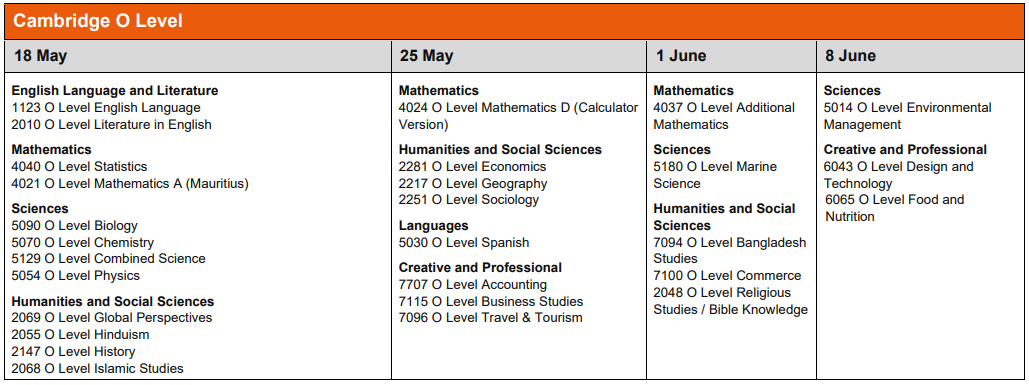Click 2068 O Level Islamic Studies

(98, 369)
